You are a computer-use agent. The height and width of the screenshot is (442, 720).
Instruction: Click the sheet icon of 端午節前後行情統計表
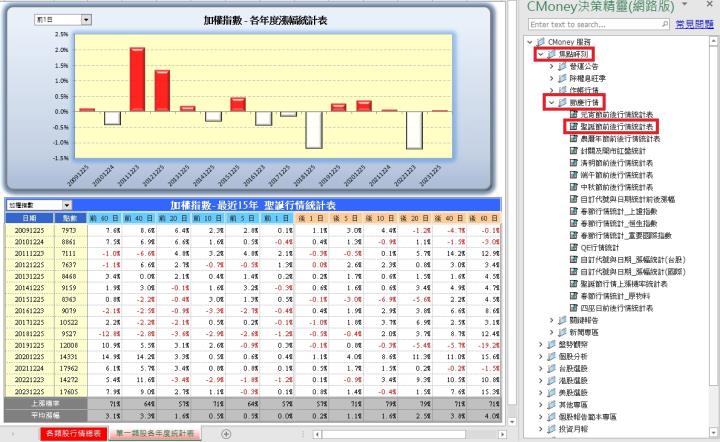(x=574, y=175)
